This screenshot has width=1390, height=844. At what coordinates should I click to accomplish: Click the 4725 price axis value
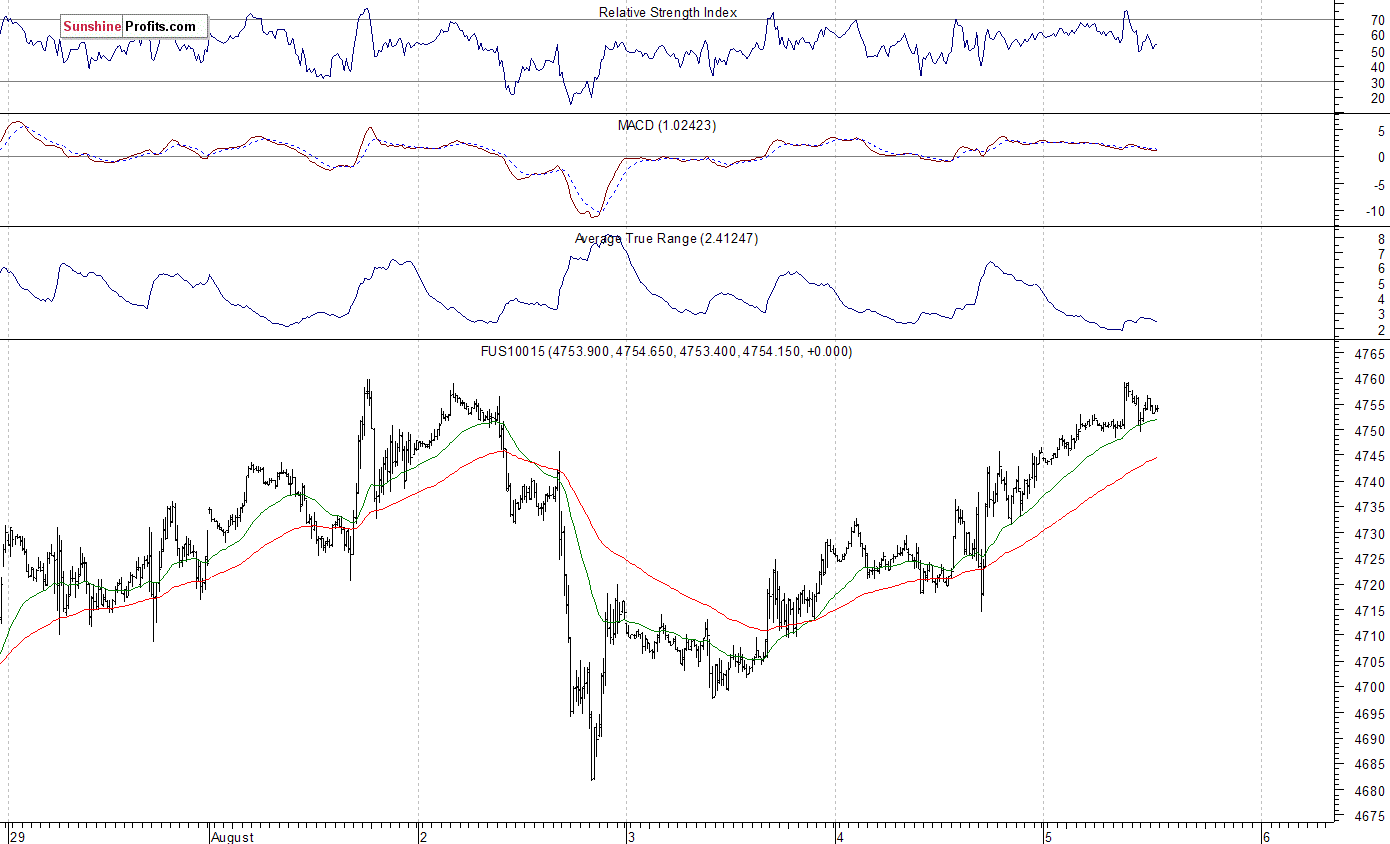coord(1369,560)
